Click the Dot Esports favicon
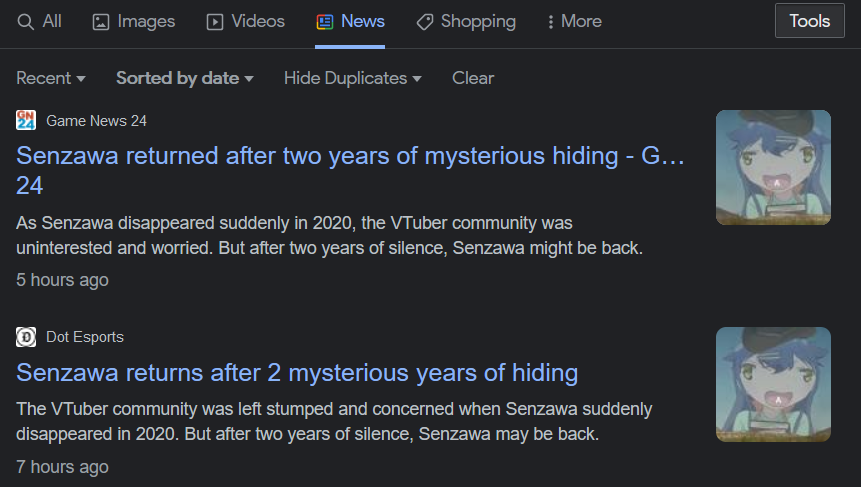The height and width of the screenshot is (487, 861). tap(26, 337)
